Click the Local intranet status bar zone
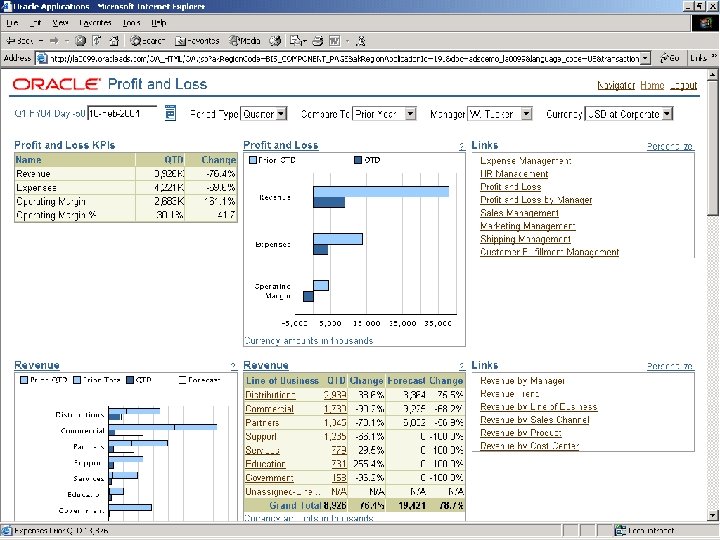 pyautogui.click(x=644, y=531)
